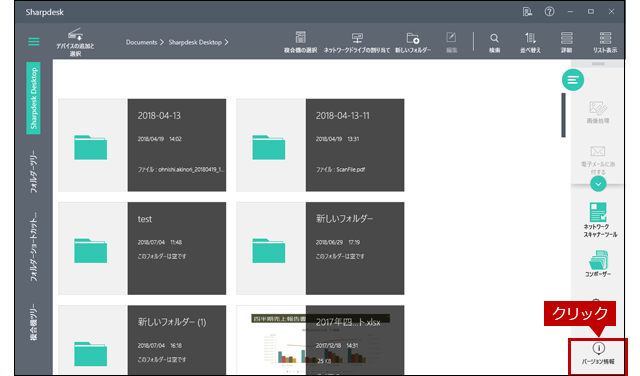Image resolution: width=640 pixels, height=376 pixels.
Task: Maximize the Sharpdesk window
Action: (591, 12)
